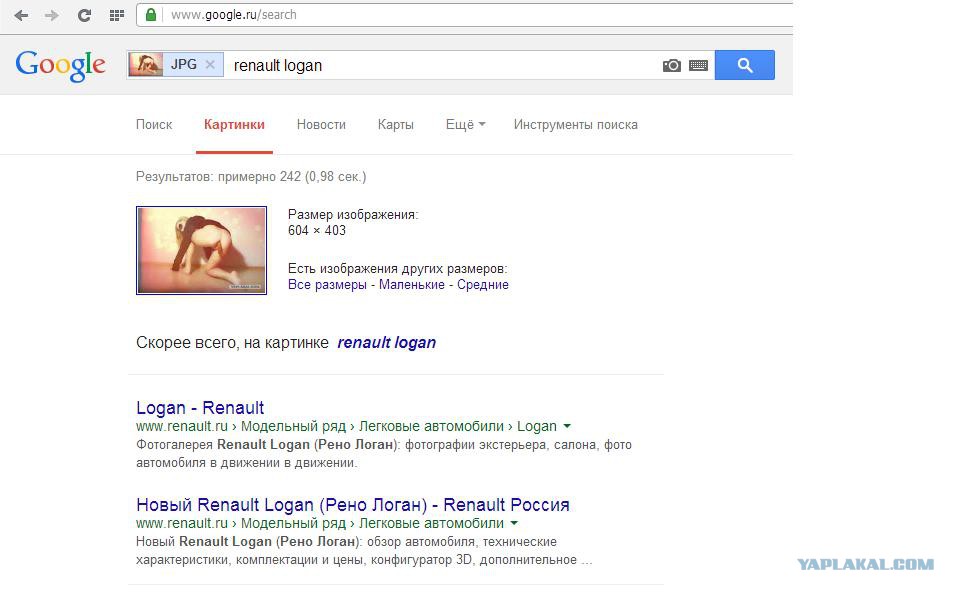Click the camera search-by-image icon

pos(672,65)
